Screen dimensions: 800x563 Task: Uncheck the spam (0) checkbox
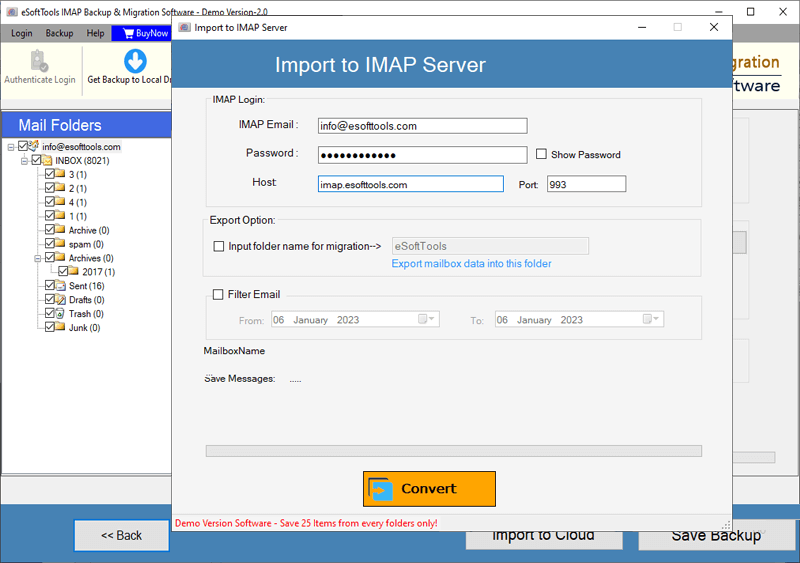pos(49,243)
